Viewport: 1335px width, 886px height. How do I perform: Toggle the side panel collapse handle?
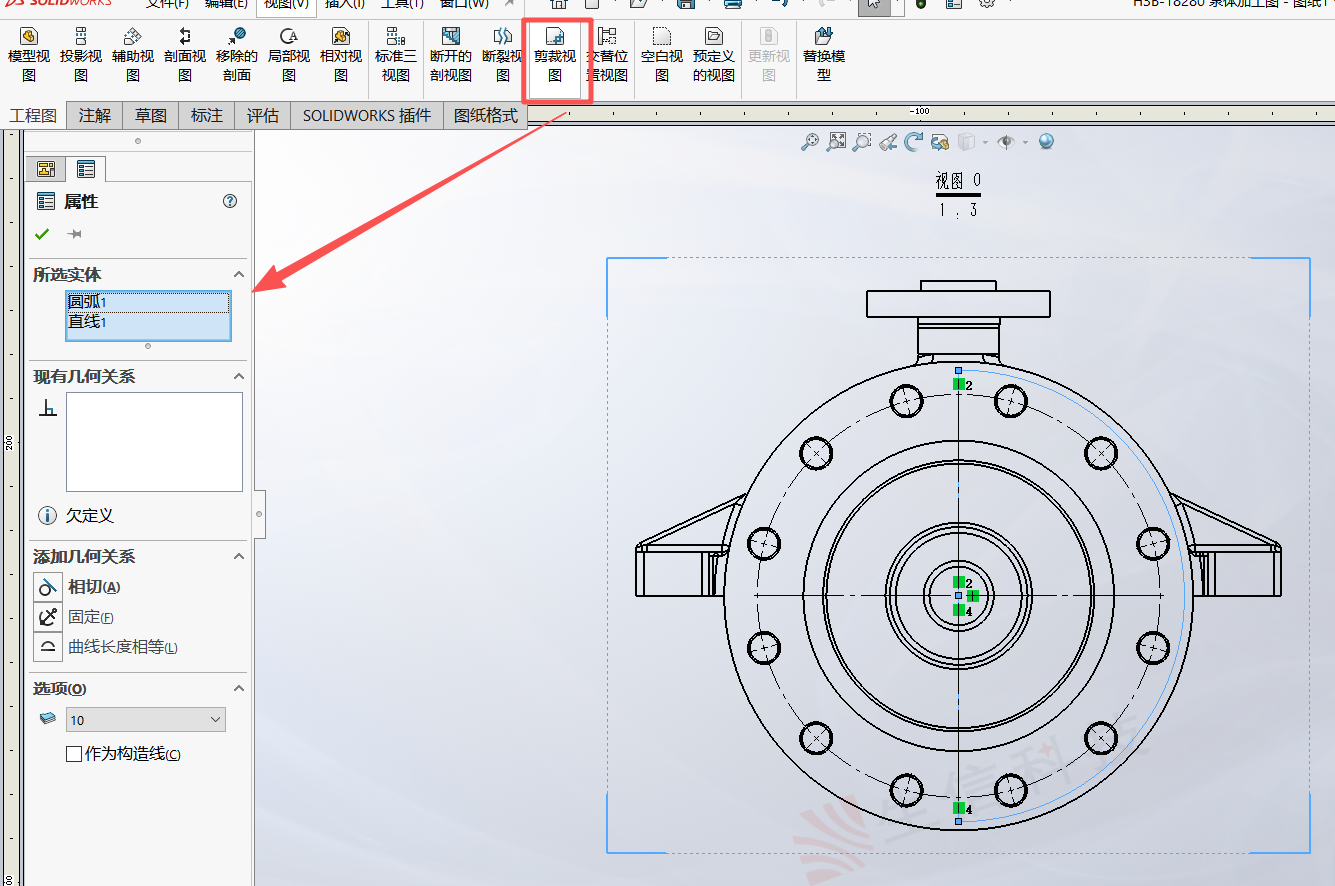click(x=259, y=514)
